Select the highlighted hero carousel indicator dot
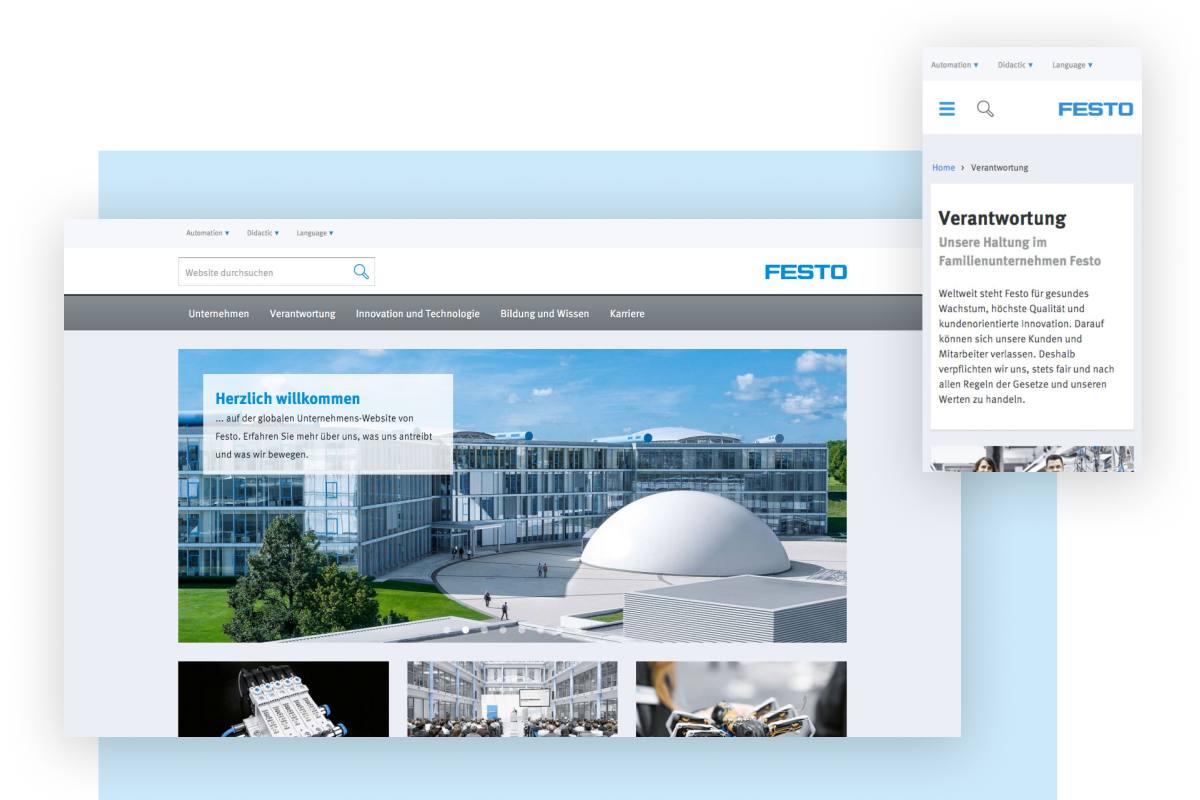The width and height of the screenshot is (1200, 800). (x=465, y=630)
